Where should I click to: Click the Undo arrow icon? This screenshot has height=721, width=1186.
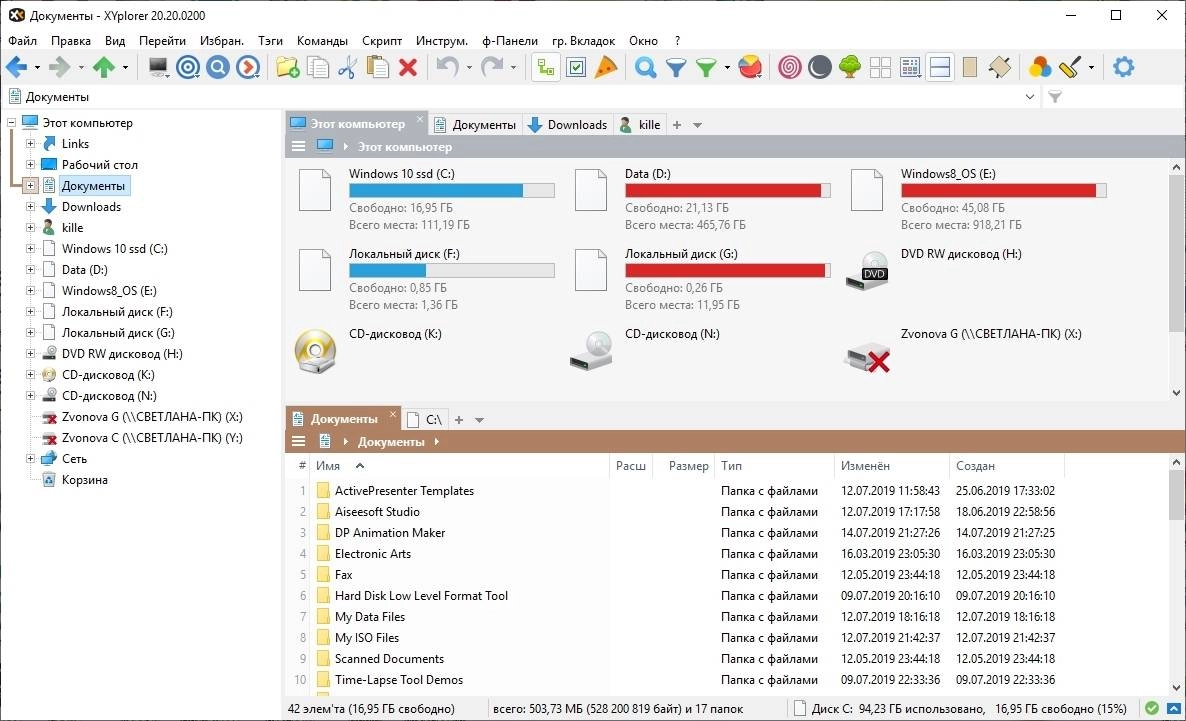coord(447,67)
